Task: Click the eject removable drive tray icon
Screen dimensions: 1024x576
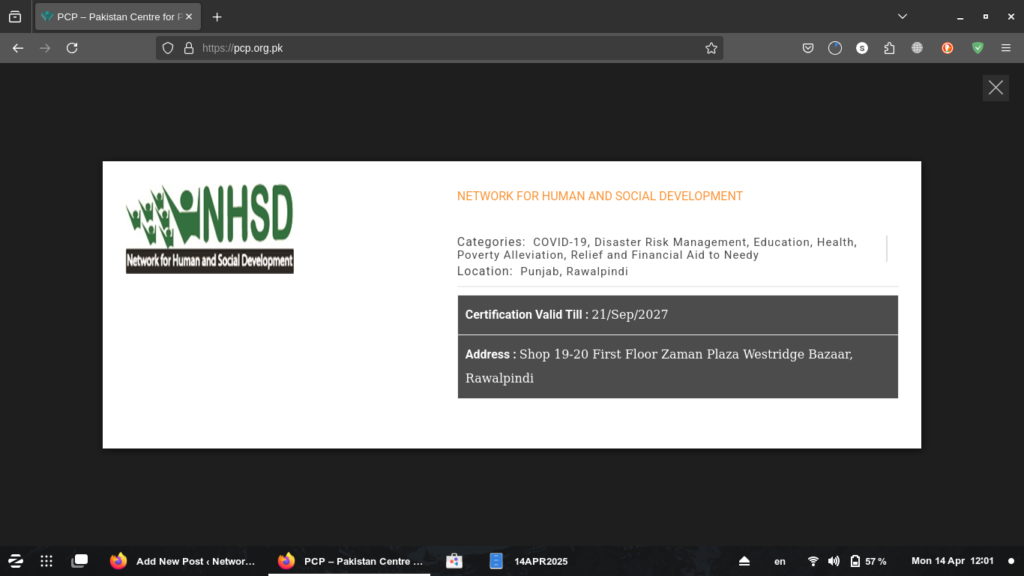Action: coord(744,561)
